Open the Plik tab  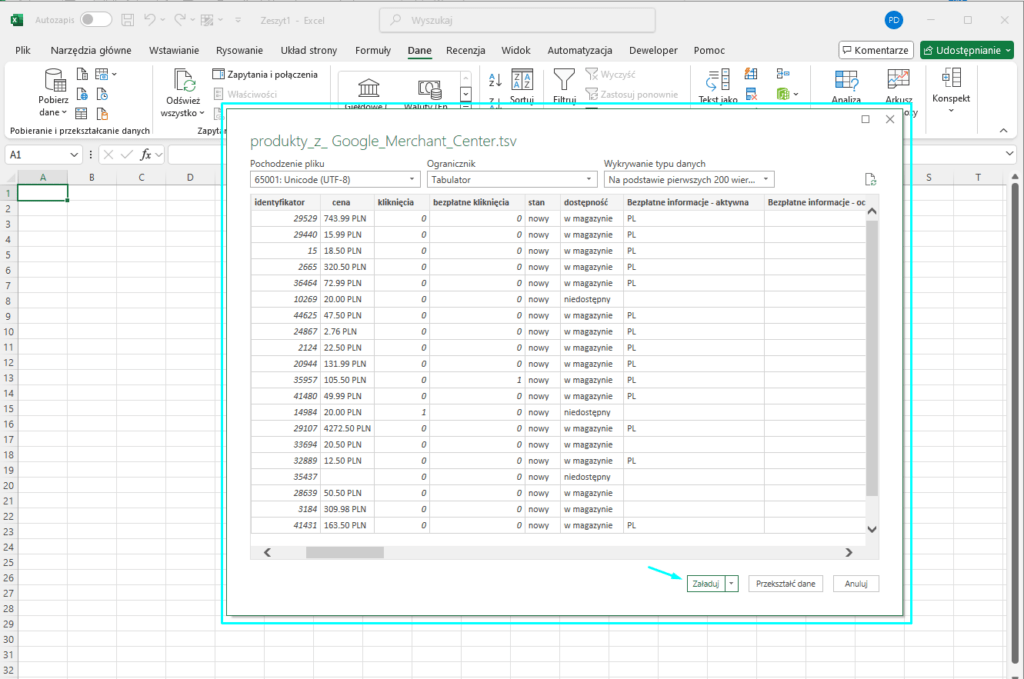click(23, 50)
